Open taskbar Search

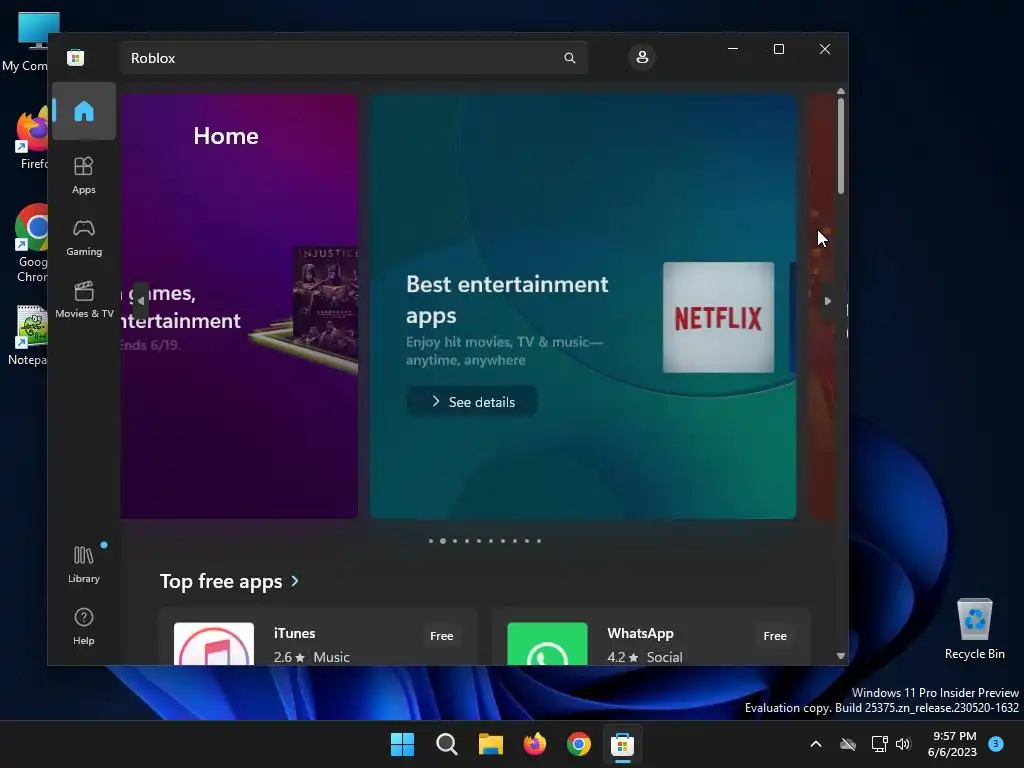pyautogui.click(x=447, y=744)
